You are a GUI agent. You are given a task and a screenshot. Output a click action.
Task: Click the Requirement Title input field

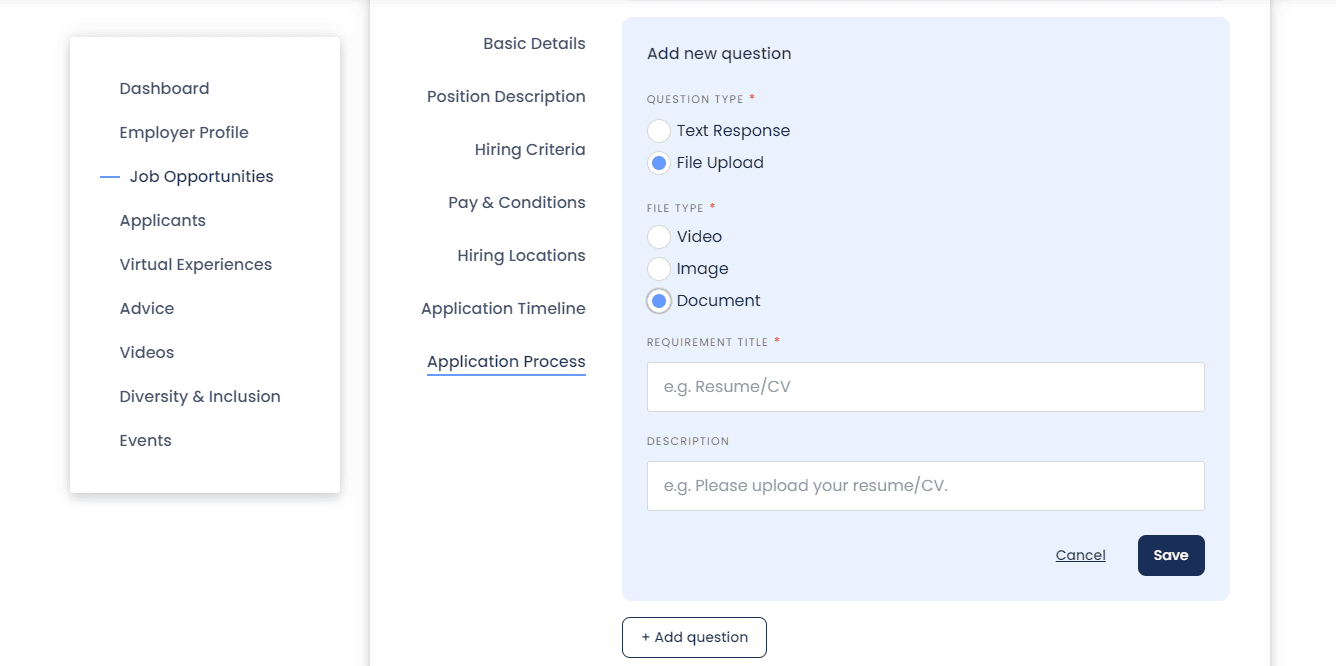(x=925, y=387)
